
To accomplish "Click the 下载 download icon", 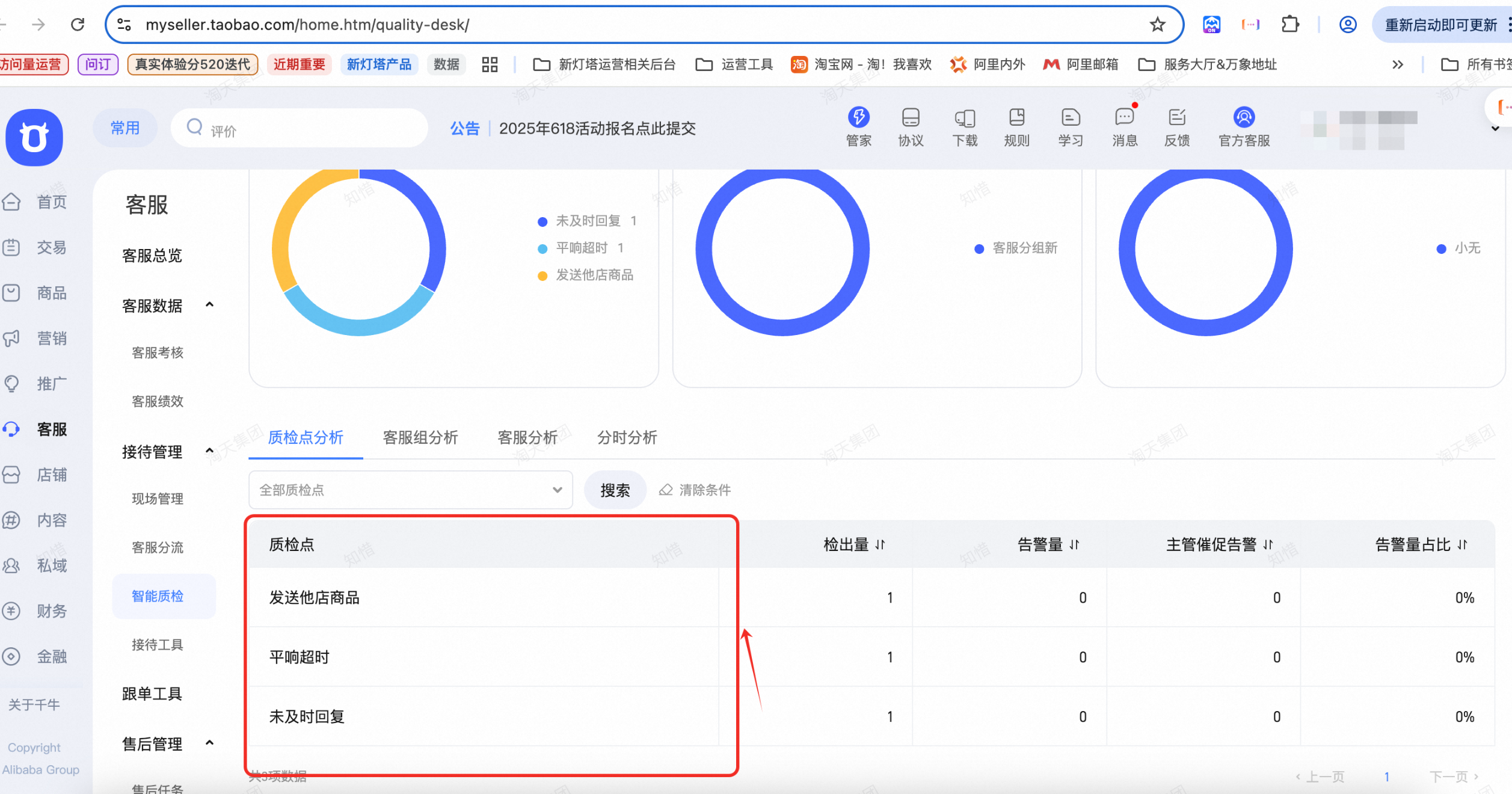I will click(965, 118).
